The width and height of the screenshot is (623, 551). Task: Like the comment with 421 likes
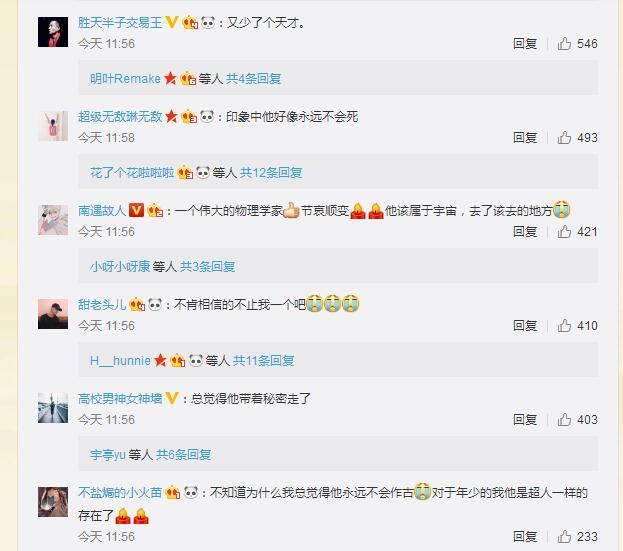[x=564, y=232]
